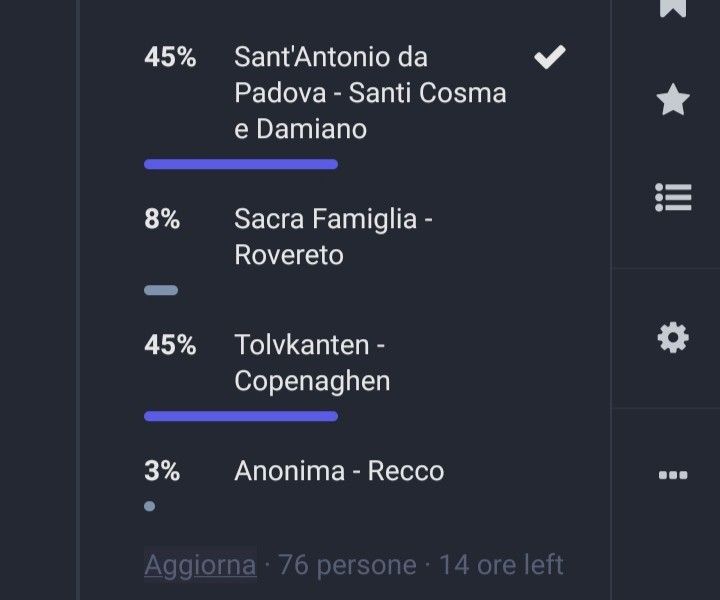
Task: Open the bookmarks icon in the sidebar
Action: tap(673, 8)
